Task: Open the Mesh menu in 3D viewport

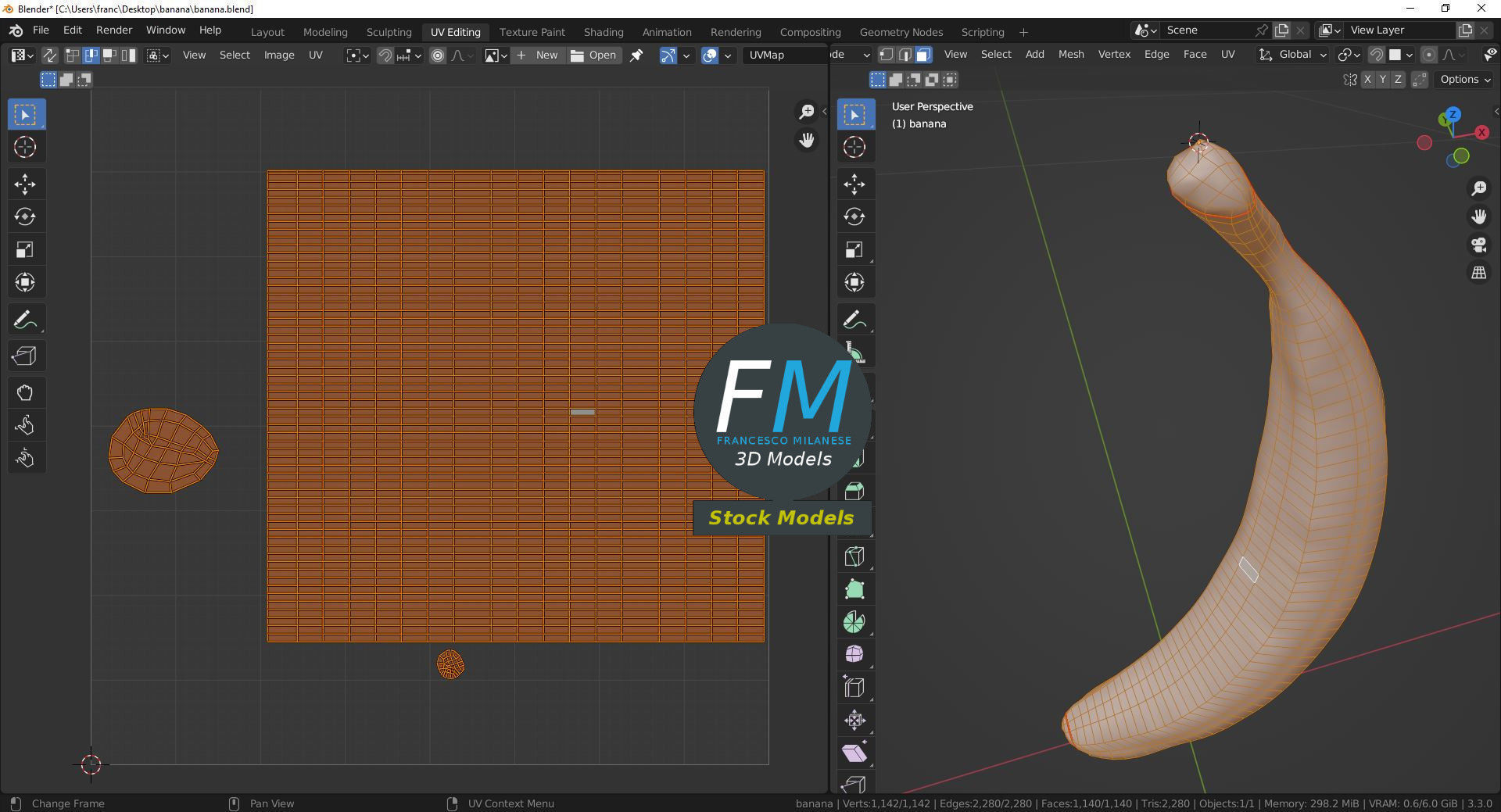Action: [x=1071, y=55]
